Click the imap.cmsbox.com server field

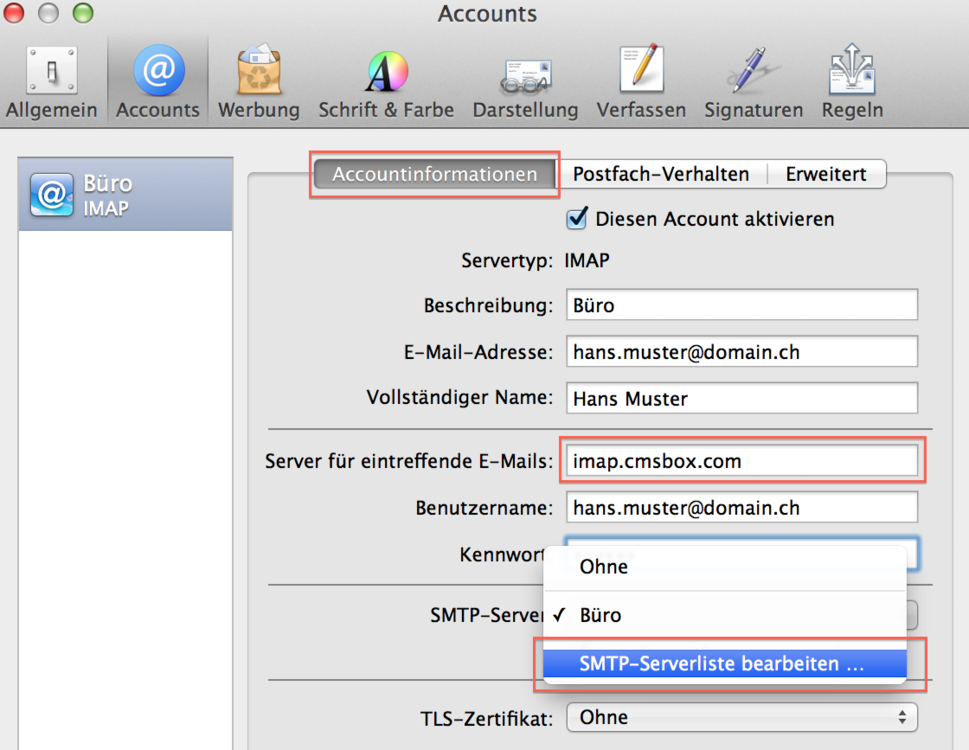click(741, 460)
